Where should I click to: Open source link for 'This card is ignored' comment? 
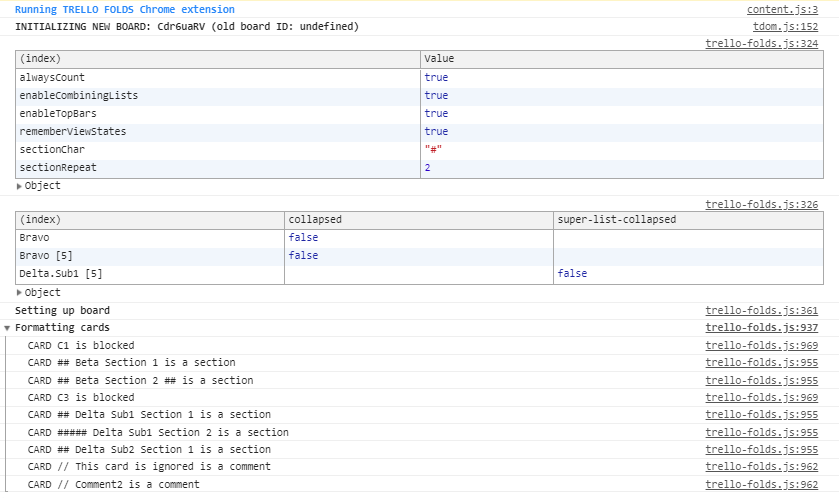tap(761, 466)
